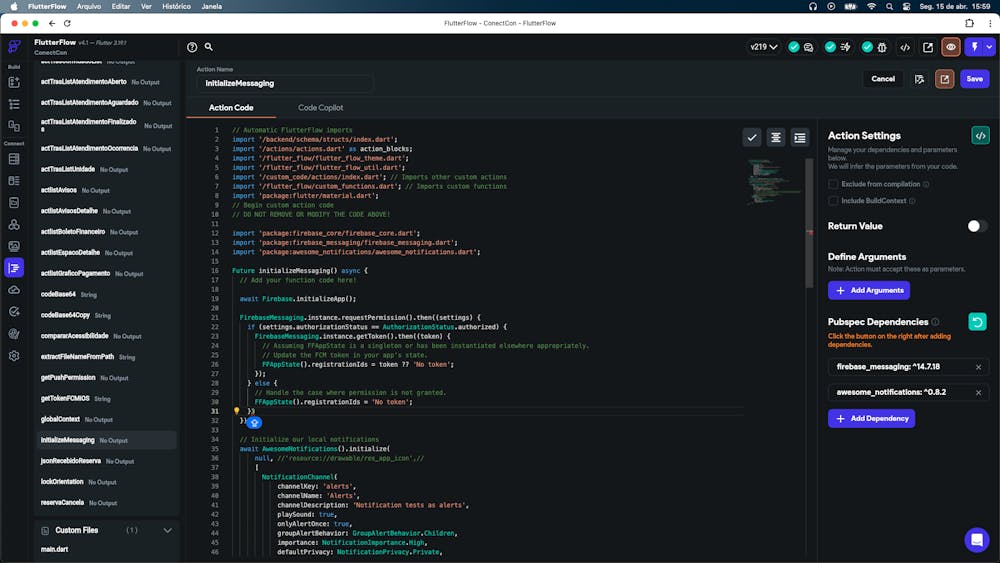
Task: Open the v219 version dropdown
Action: click(764, 47)
